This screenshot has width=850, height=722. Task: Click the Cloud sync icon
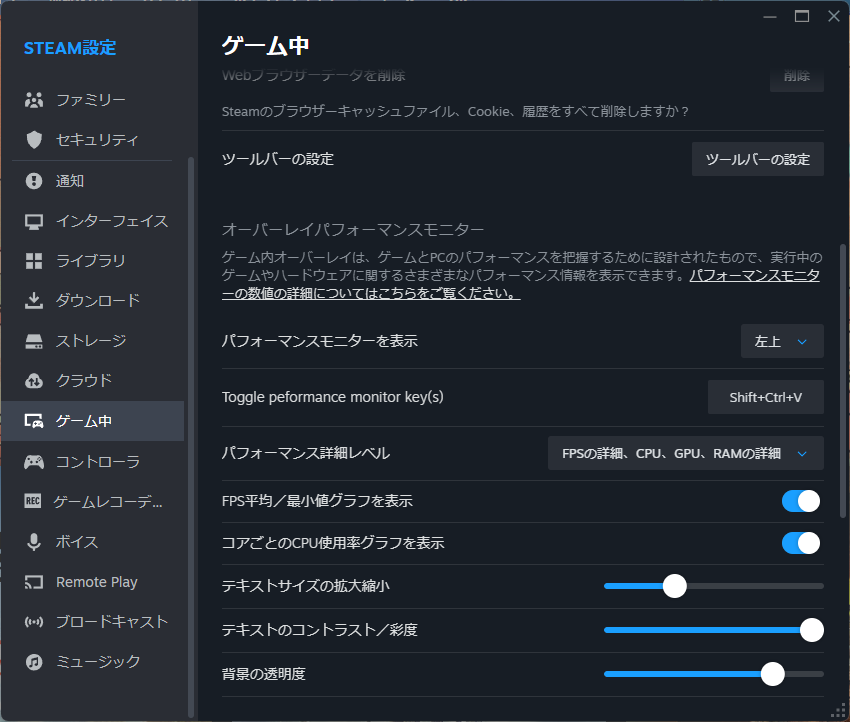pos(34,381)
